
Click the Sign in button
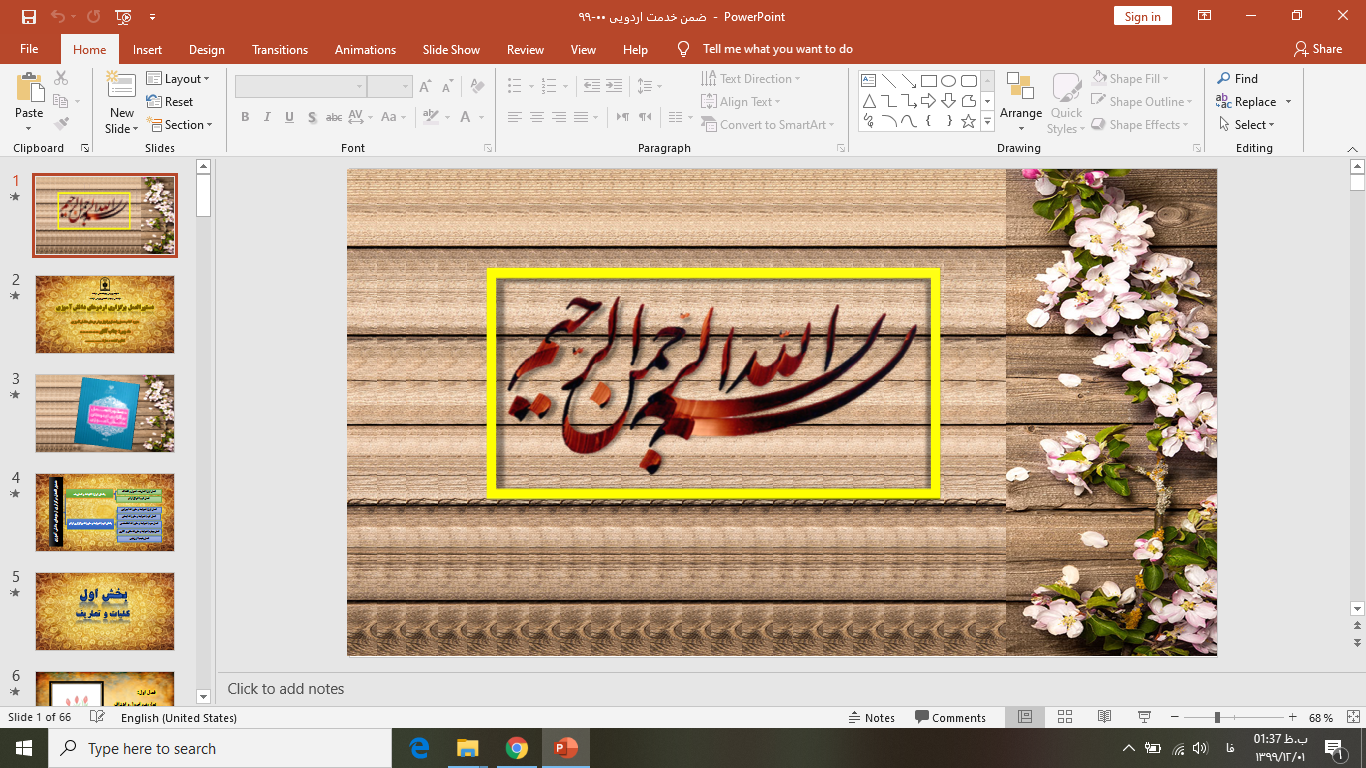click(1142, 17)
